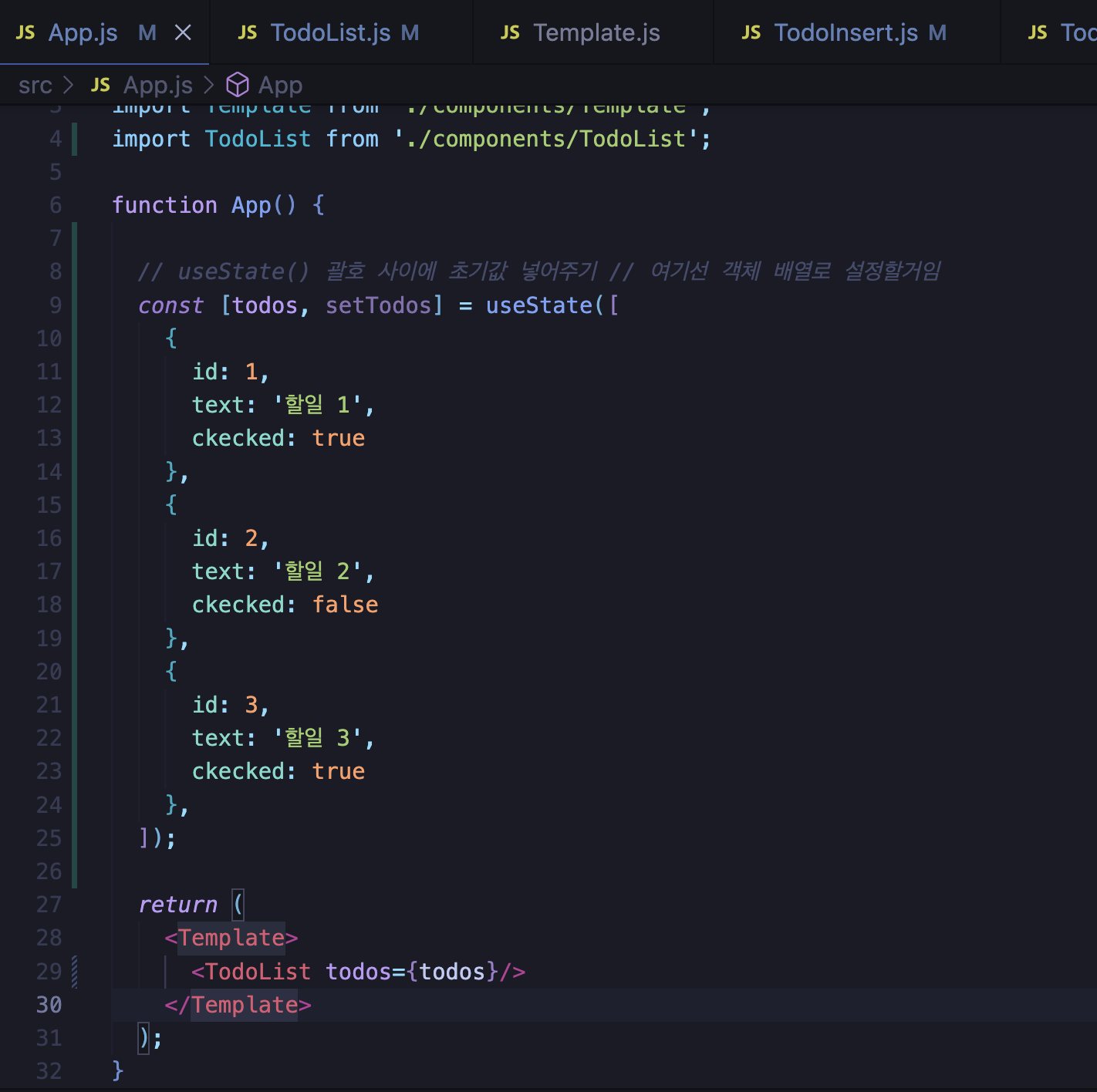Viewport: 1097px width, 1092px height.
Task: Click the M modified badge on App.js tab
Action: [147, 32]
